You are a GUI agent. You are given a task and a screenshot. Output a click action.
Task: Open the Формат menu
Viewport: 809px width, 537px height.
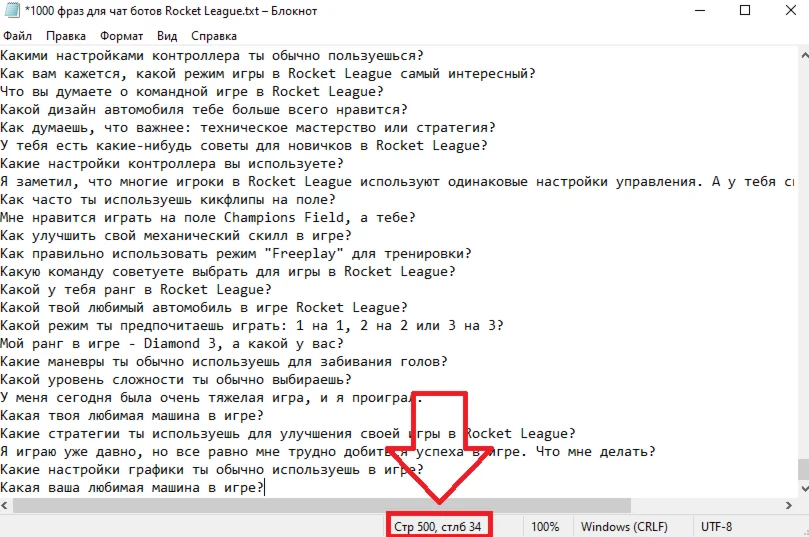pos(121,36)
